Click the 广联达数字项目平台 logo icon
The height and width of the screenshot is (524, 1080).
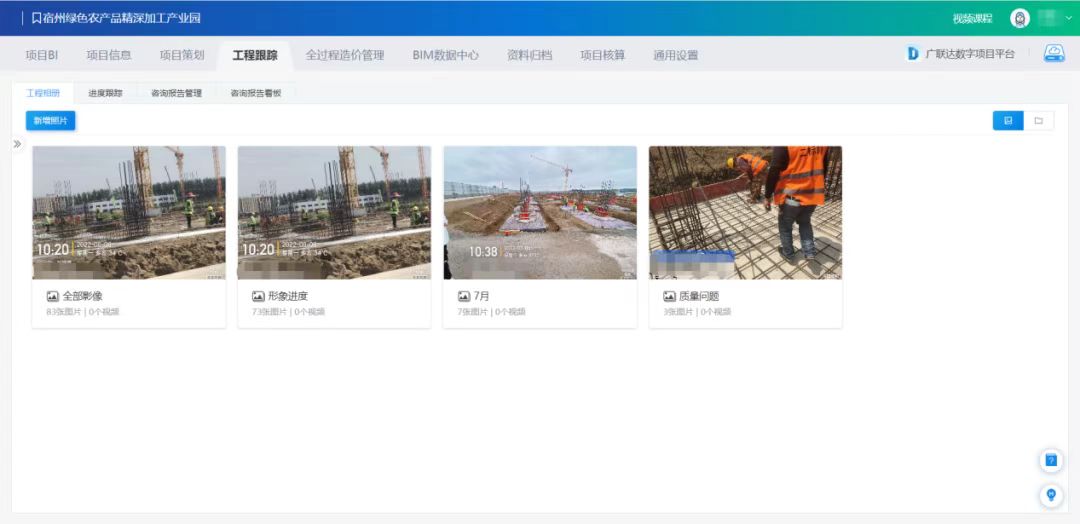913,54
